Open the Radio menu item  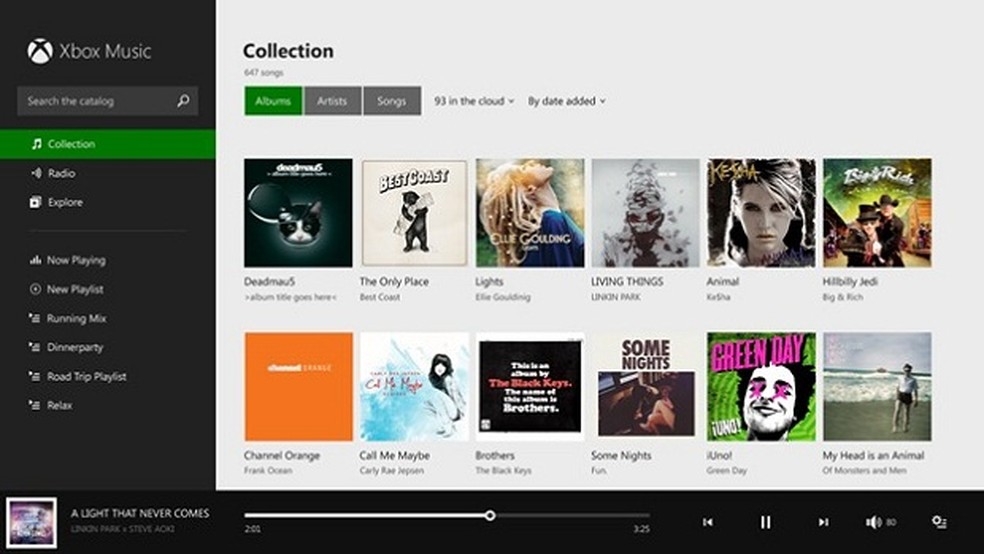click(107, 173)
